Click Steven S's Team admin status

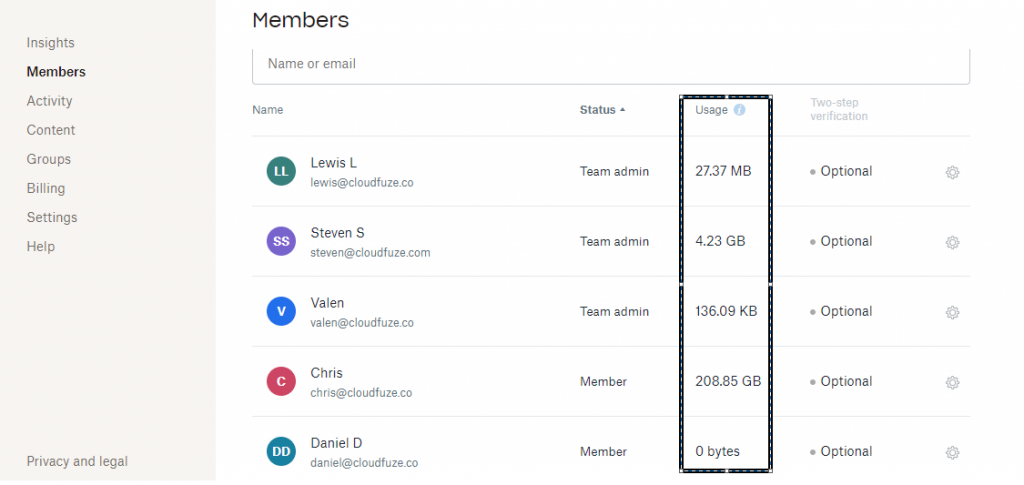[614, 241]
